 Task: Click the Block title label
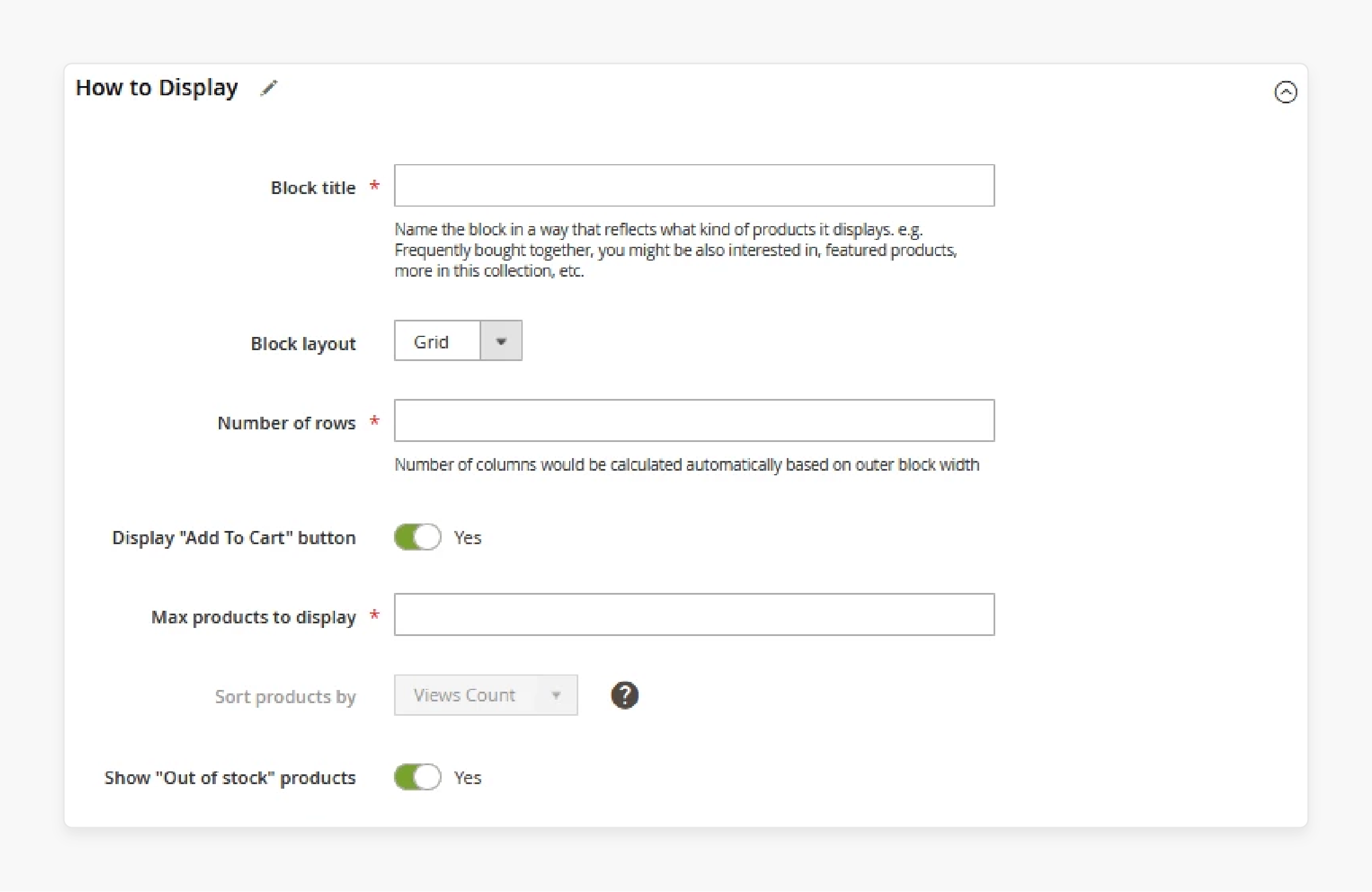pos(313,188)
